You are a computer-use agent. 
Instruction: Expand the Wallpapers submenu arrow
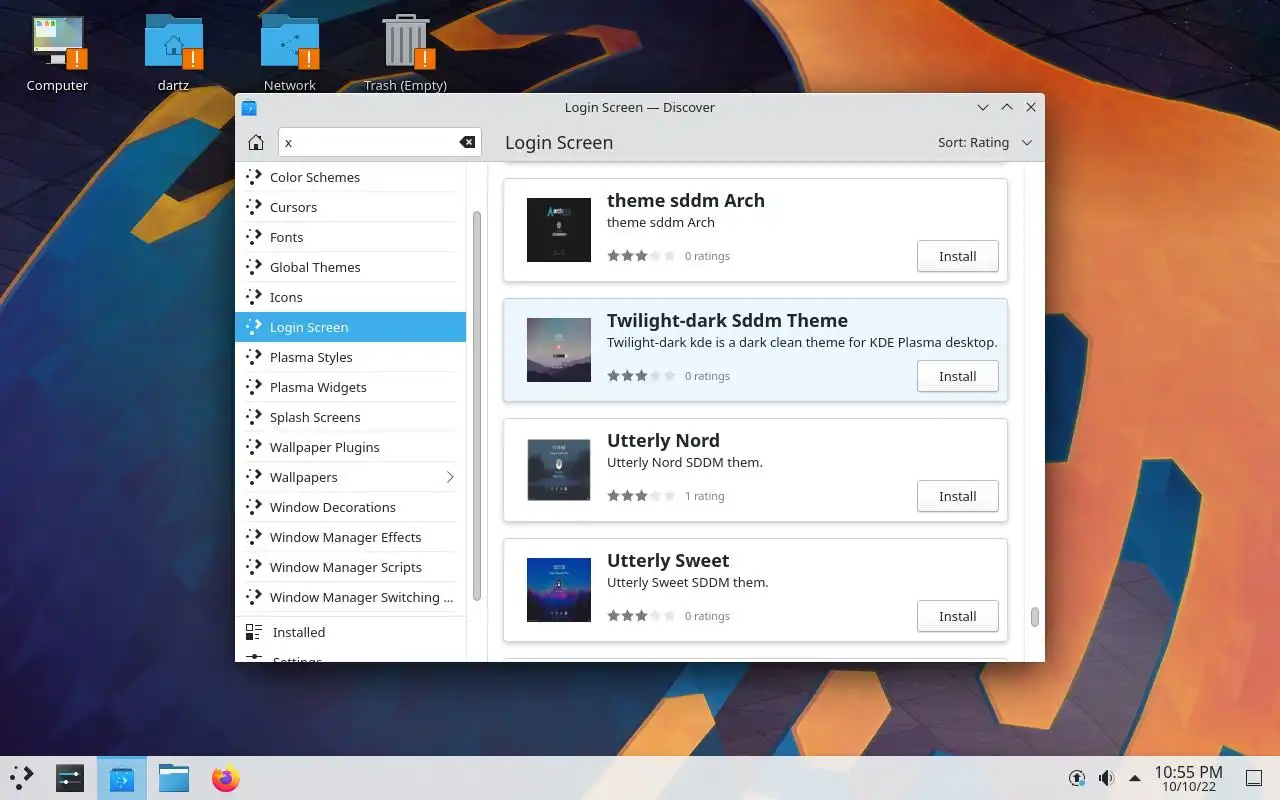tap(450, 477)
